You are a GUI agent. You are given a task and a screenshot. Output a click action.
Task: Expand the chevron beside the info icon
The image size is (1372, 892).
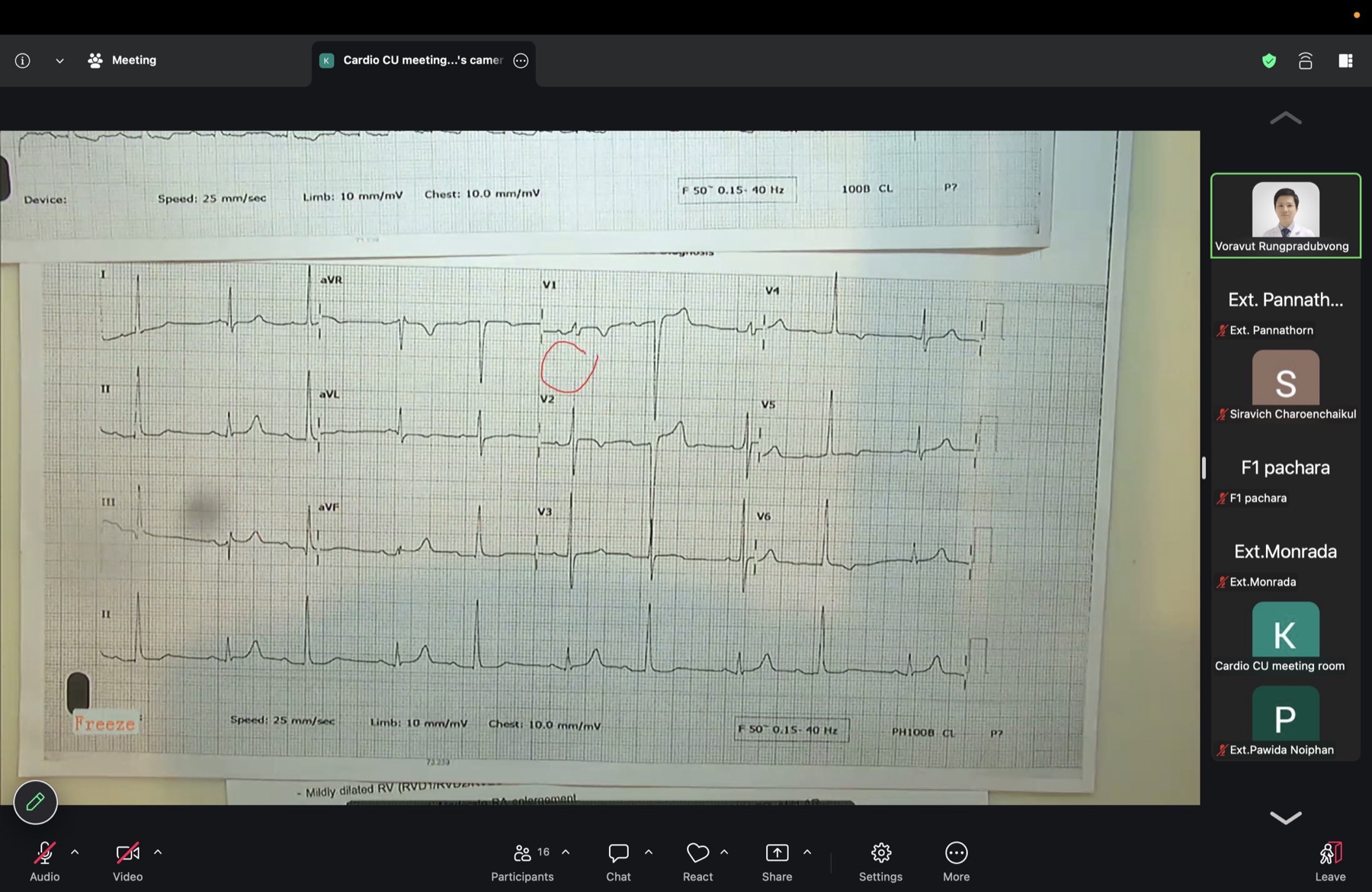[x=59, y=61]
